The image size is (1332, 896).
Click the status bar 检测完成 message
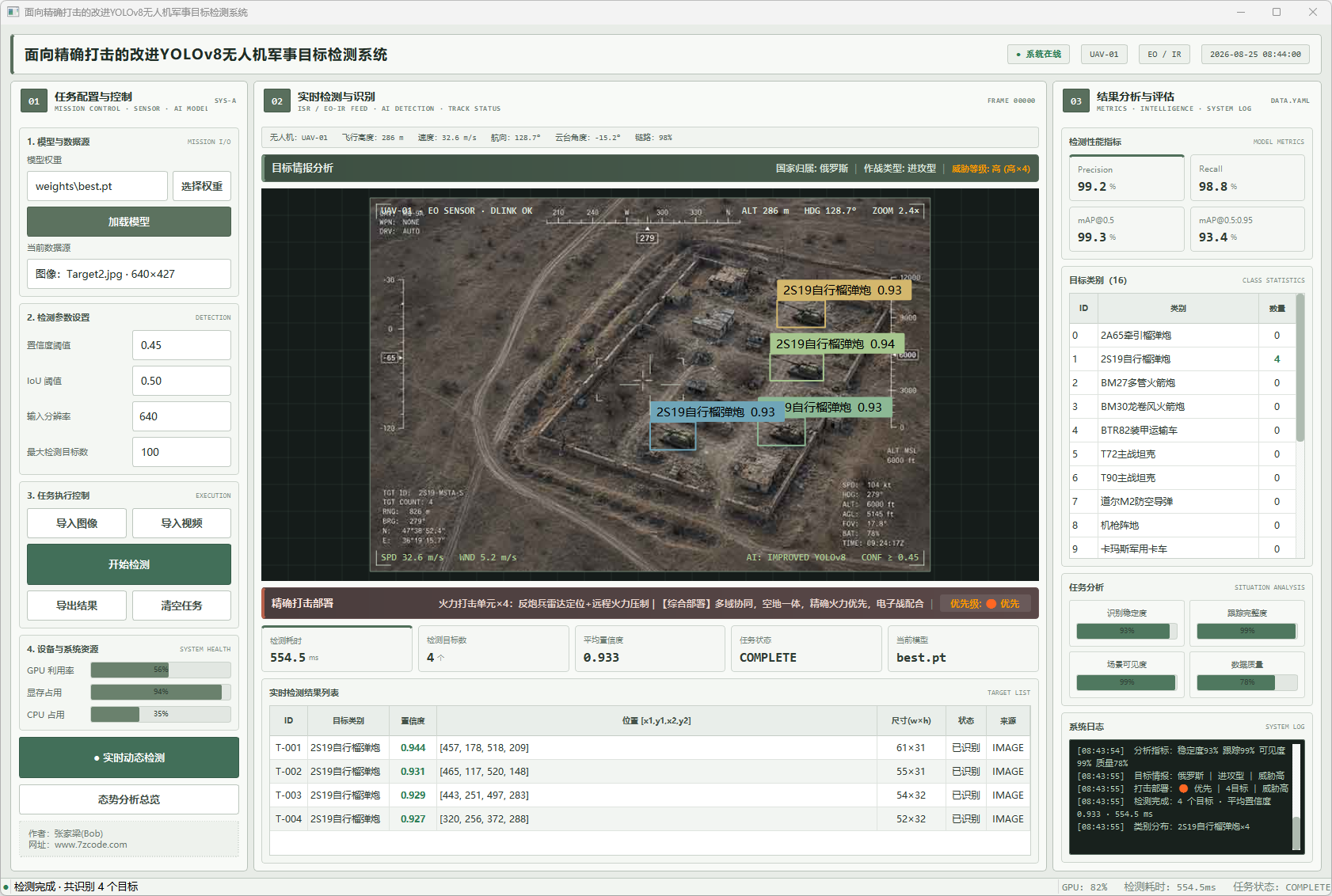[76, 887]
